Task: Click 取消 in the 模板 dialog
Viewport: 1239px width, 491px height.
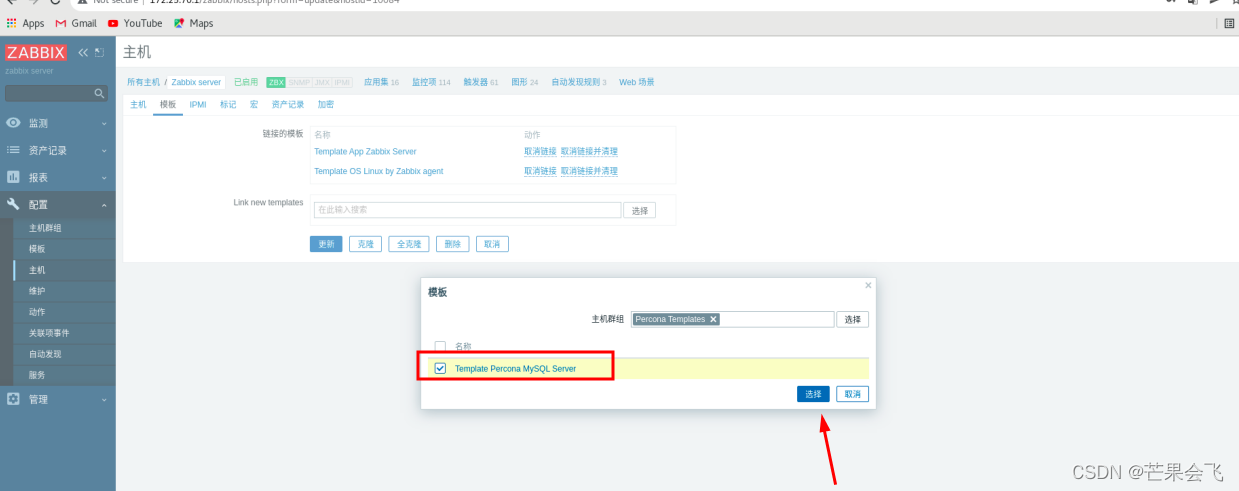Action: coord(852,394)
